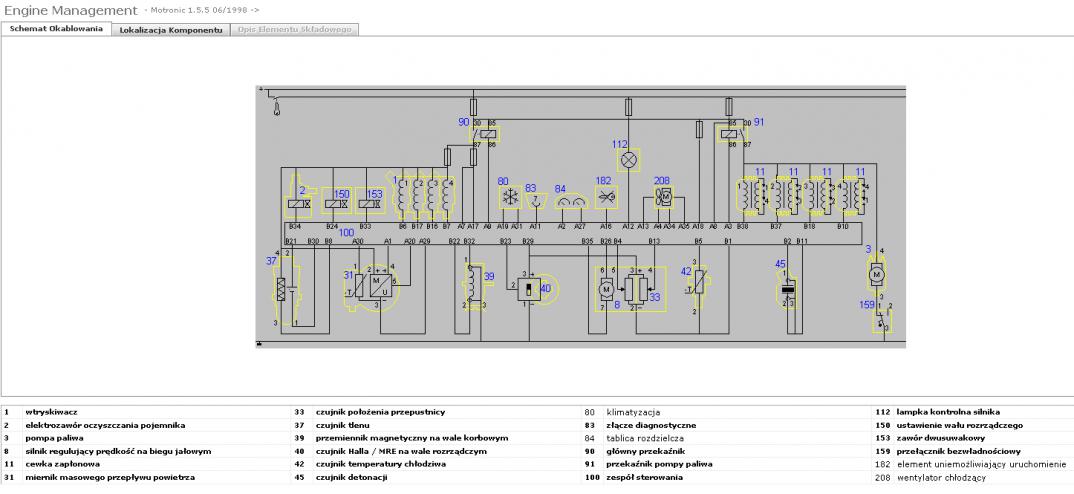The height and width of the screenshot is (494, 1074).
Task: Click the injectors group labeled 1
Action: pyautogui.click(x=421, y=196)
